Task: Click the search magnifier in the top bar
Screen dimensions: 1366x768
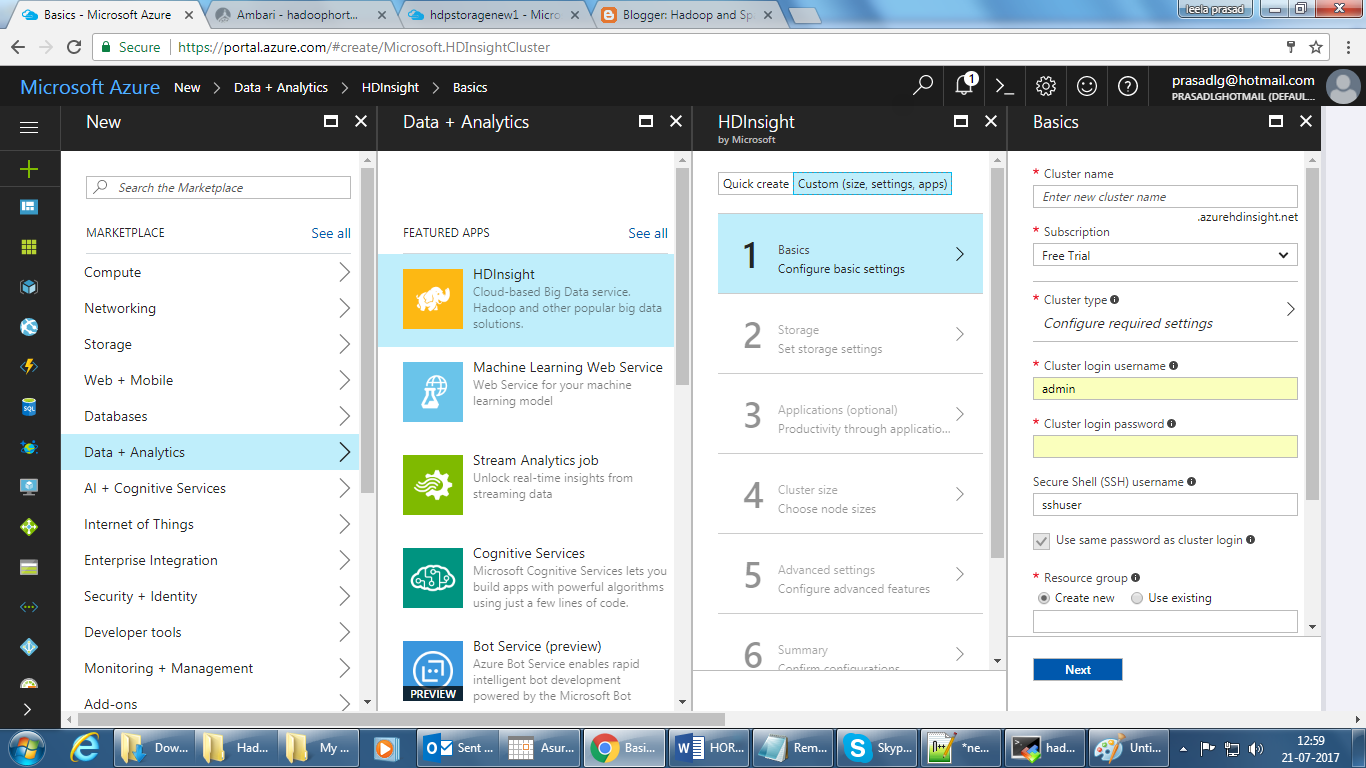Action: click(x=922, y=86)
